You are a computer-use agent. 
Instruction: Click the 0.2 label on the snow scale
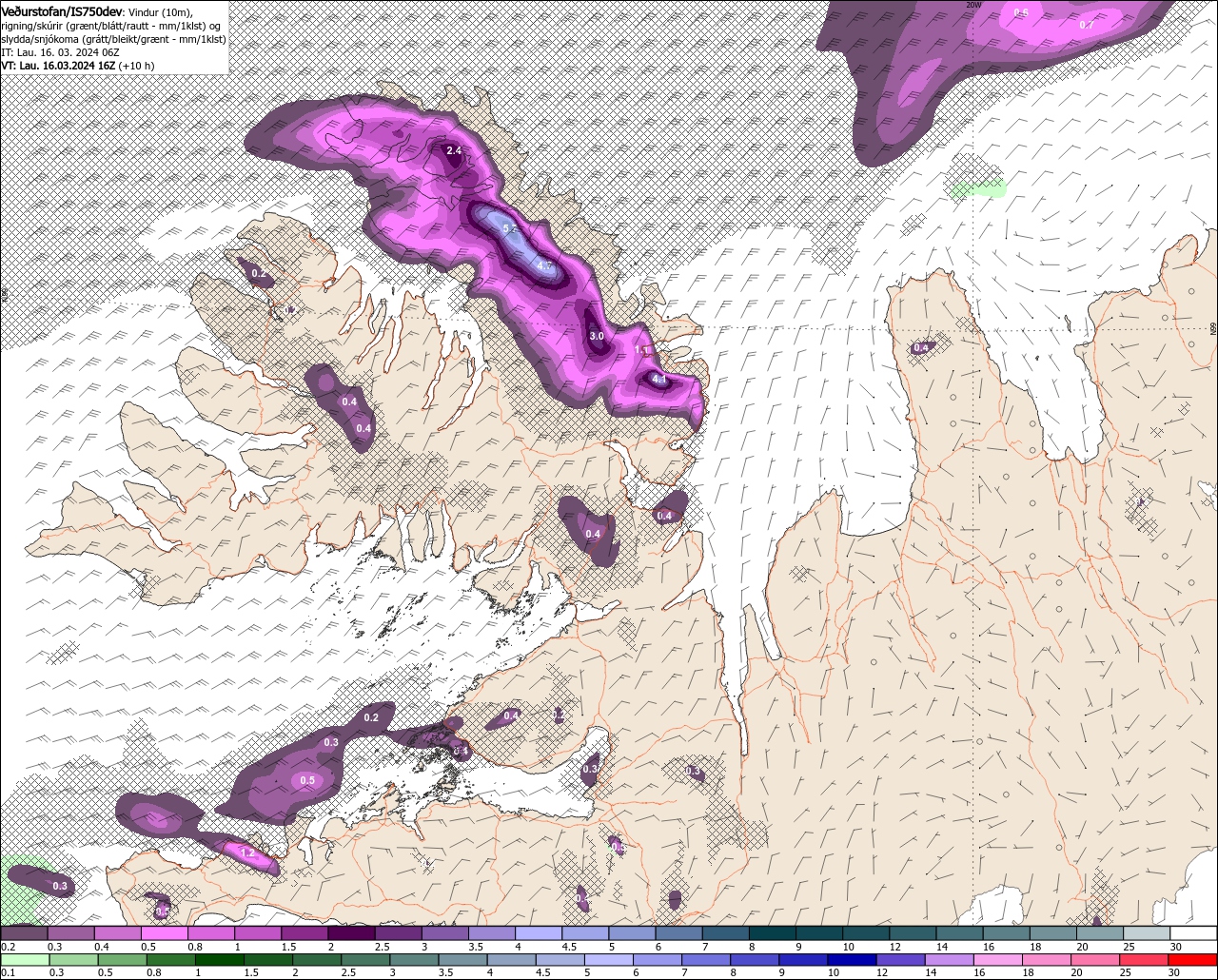[8, 947]
